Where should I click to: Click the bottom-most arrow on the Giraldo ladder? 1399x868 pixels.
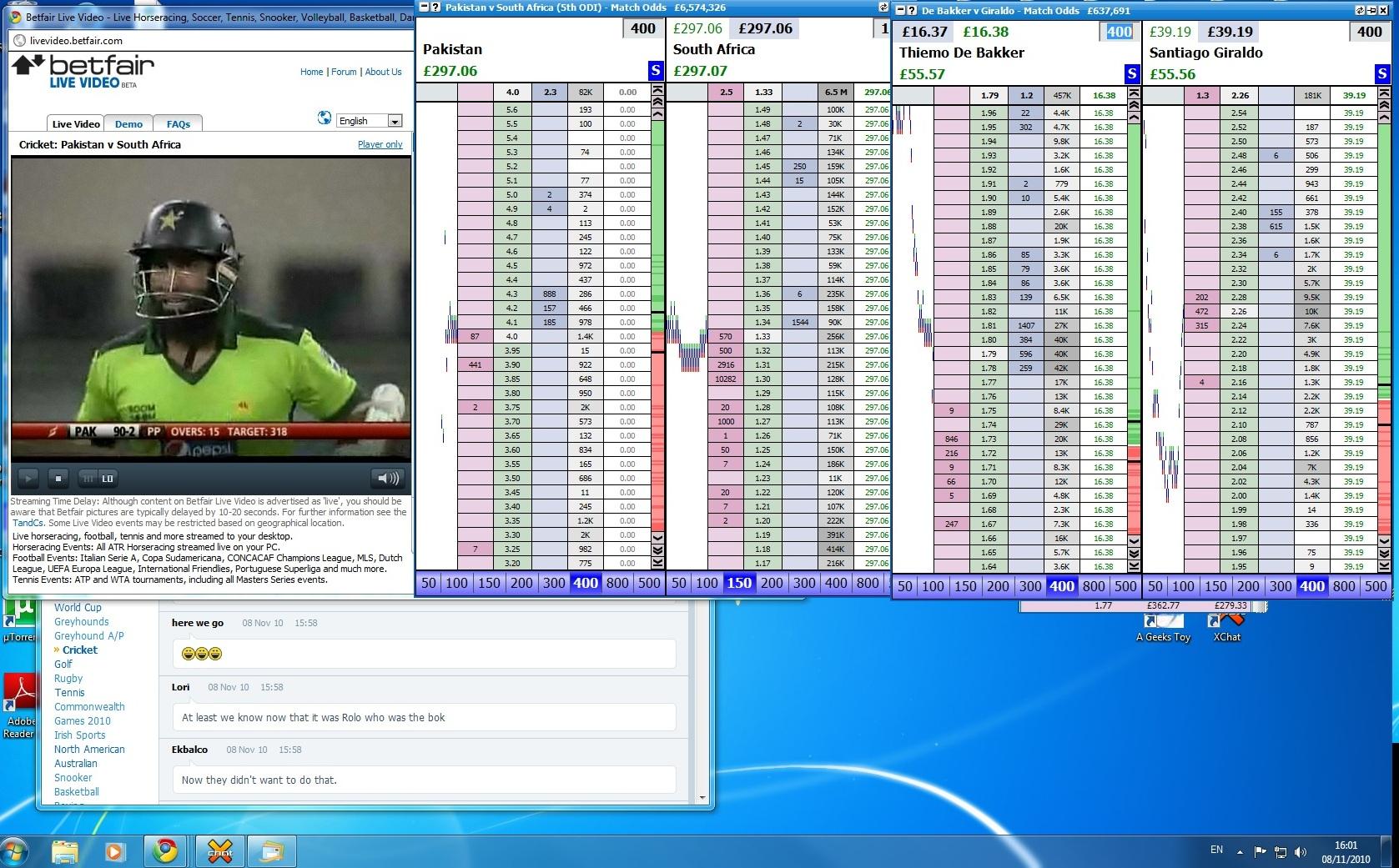click(x=1384, y=566)
